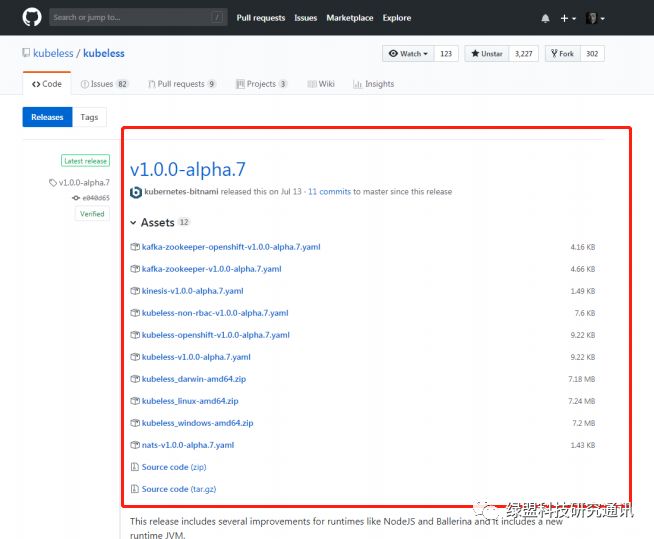This screenshot has height=539, width=654.
Task: Select the Pull requests 9 tab
Action: (x=182, y=84)
